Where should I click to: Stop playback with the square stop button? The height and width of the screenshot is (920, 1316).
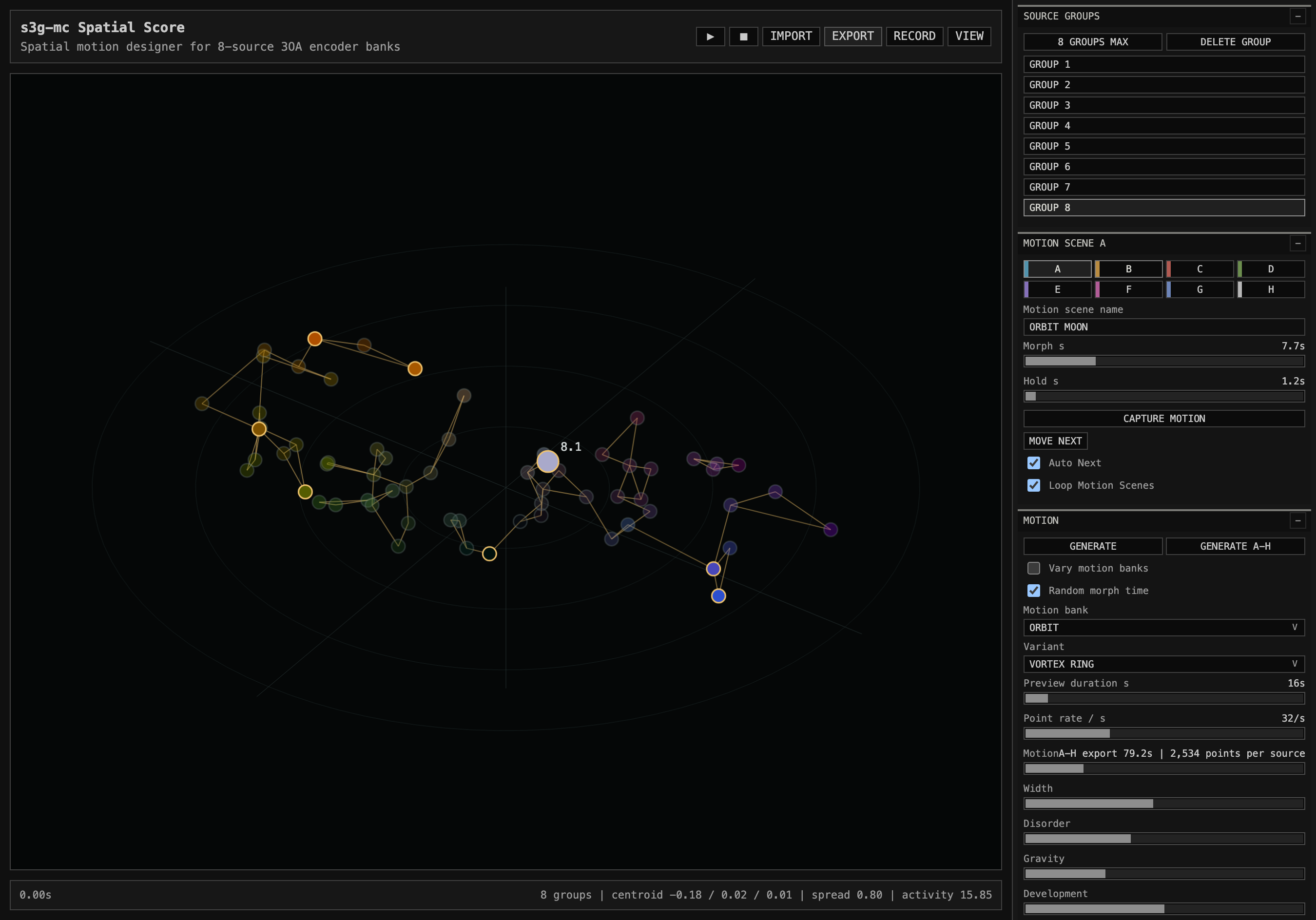(743, 36)
